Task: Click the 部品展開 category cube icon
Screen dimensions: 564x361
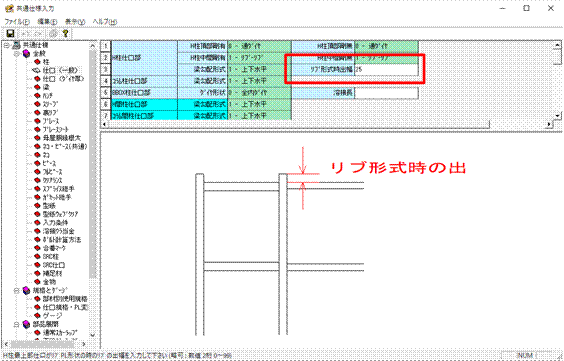Action: (x=26, y=324)
